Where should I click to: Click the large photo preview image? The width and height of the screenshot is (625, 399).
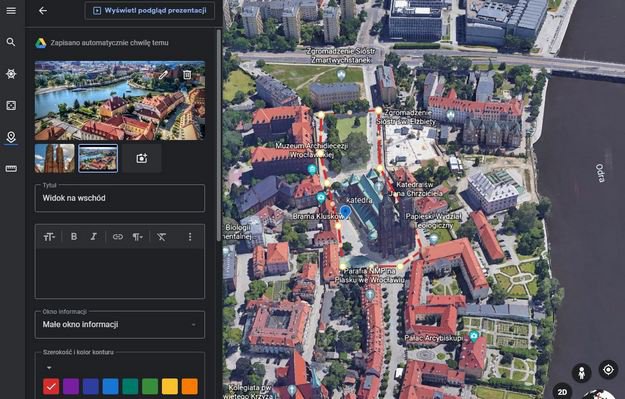120,100
